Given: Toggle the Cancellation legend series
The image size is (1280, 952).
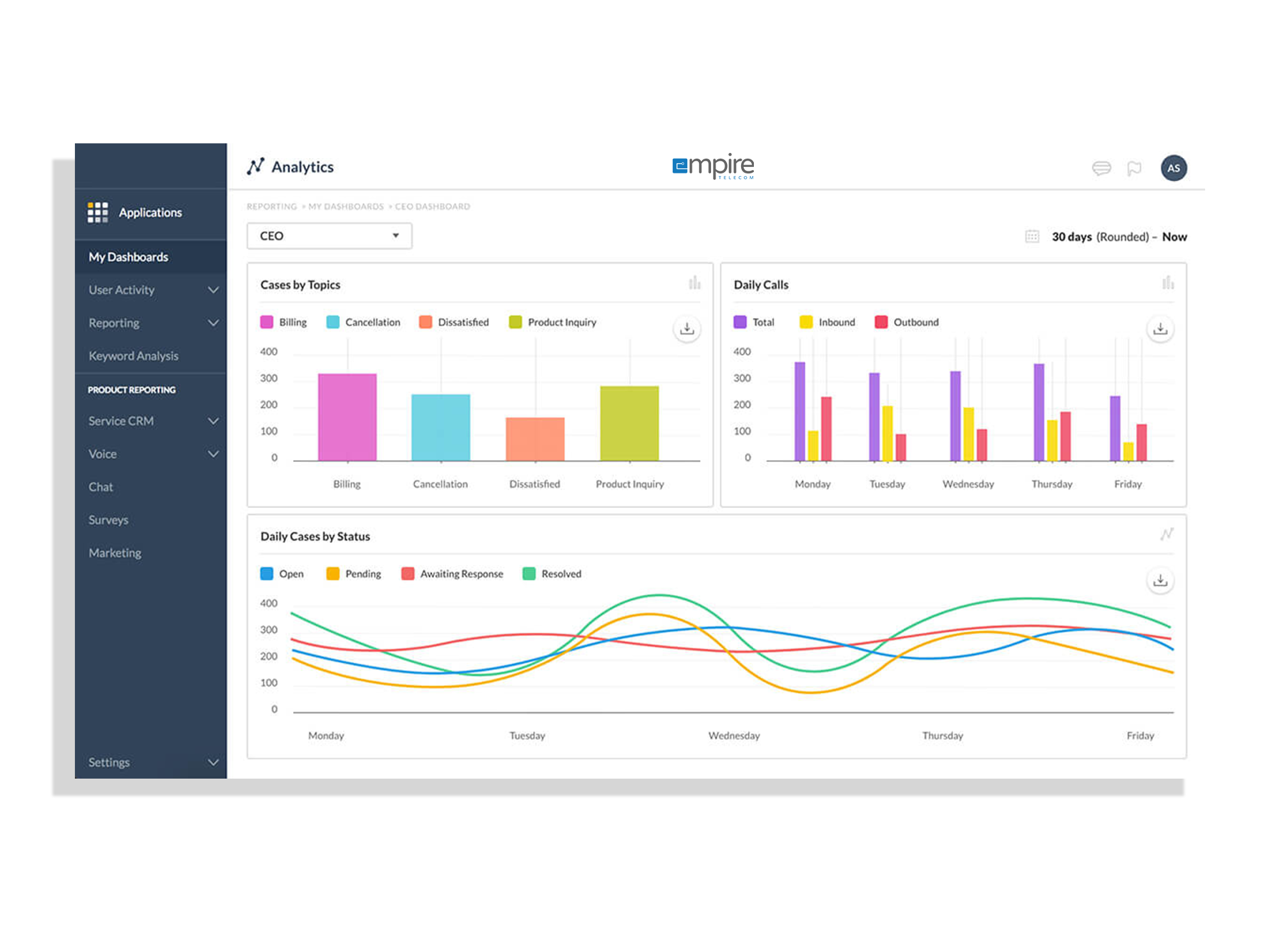Looking at the screenshot, I should tap(364, 322).
